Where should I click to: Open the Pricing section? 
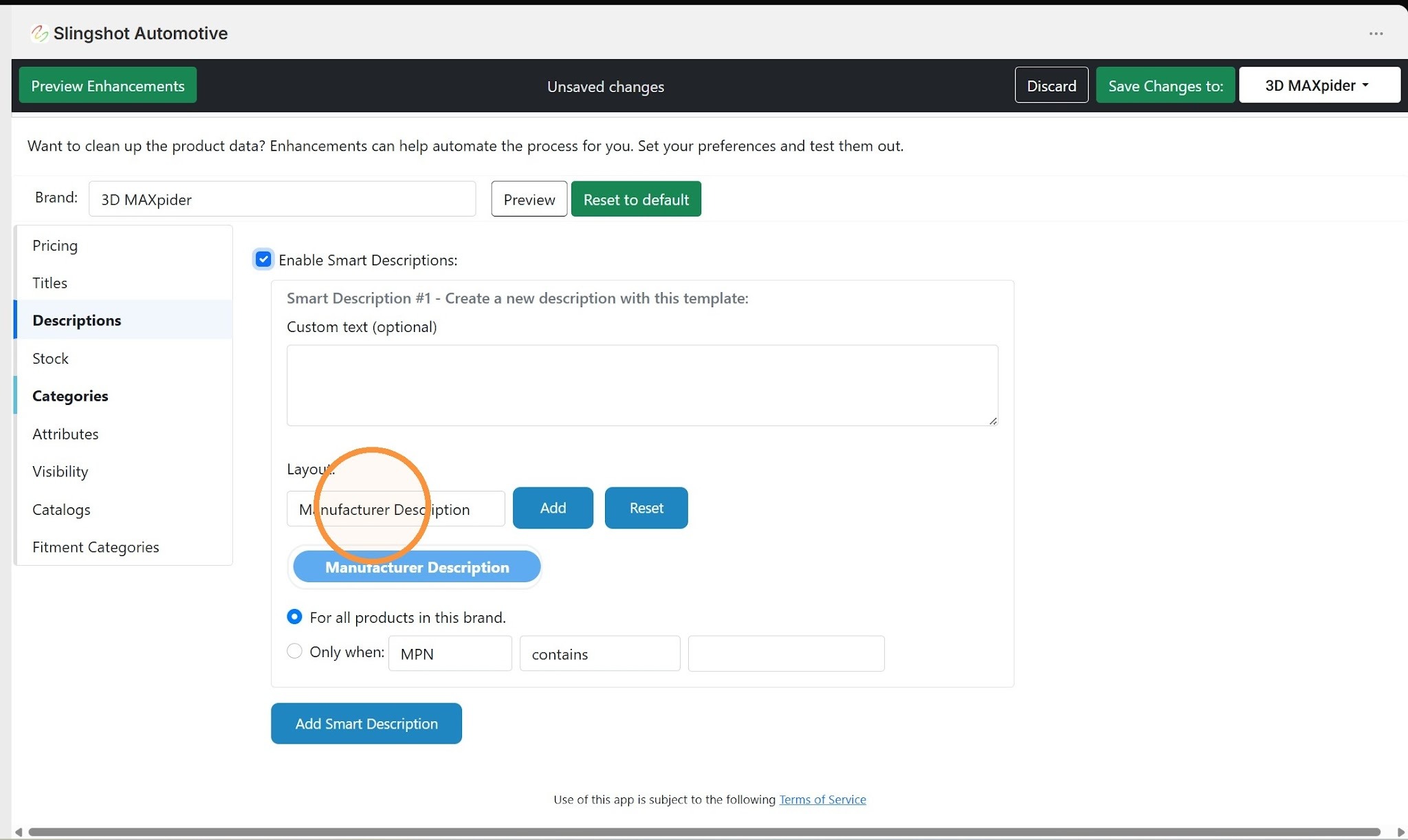[124, 245]
